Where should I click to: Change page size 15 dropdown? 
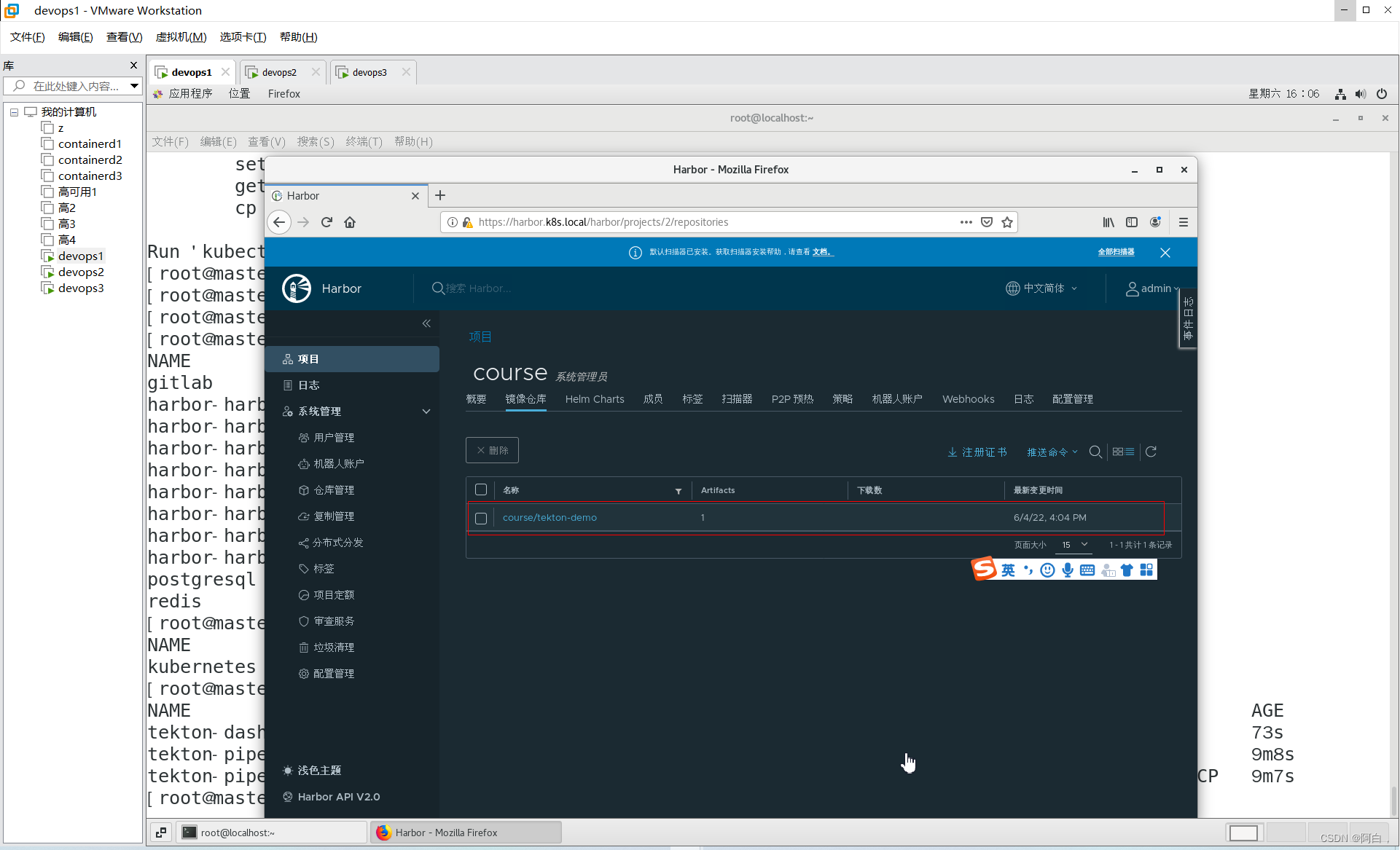[x=1075, y=544]
